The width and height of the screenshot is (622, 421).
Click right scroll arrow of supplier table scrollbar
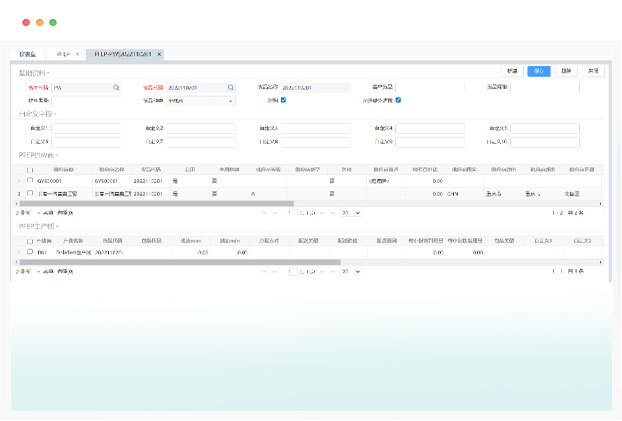(x=601, y=204)
